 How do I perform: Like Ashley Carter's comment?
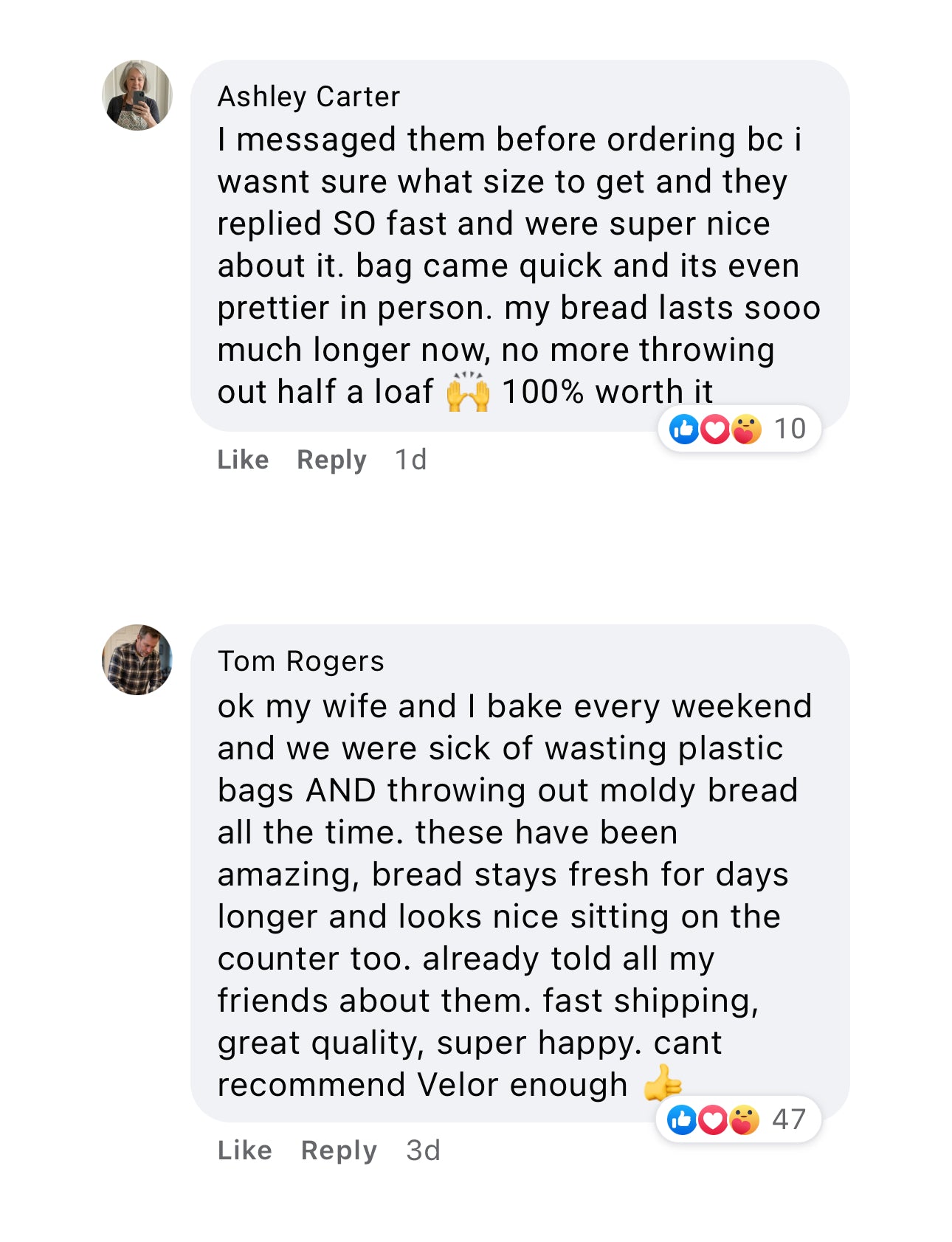(243, 460)
